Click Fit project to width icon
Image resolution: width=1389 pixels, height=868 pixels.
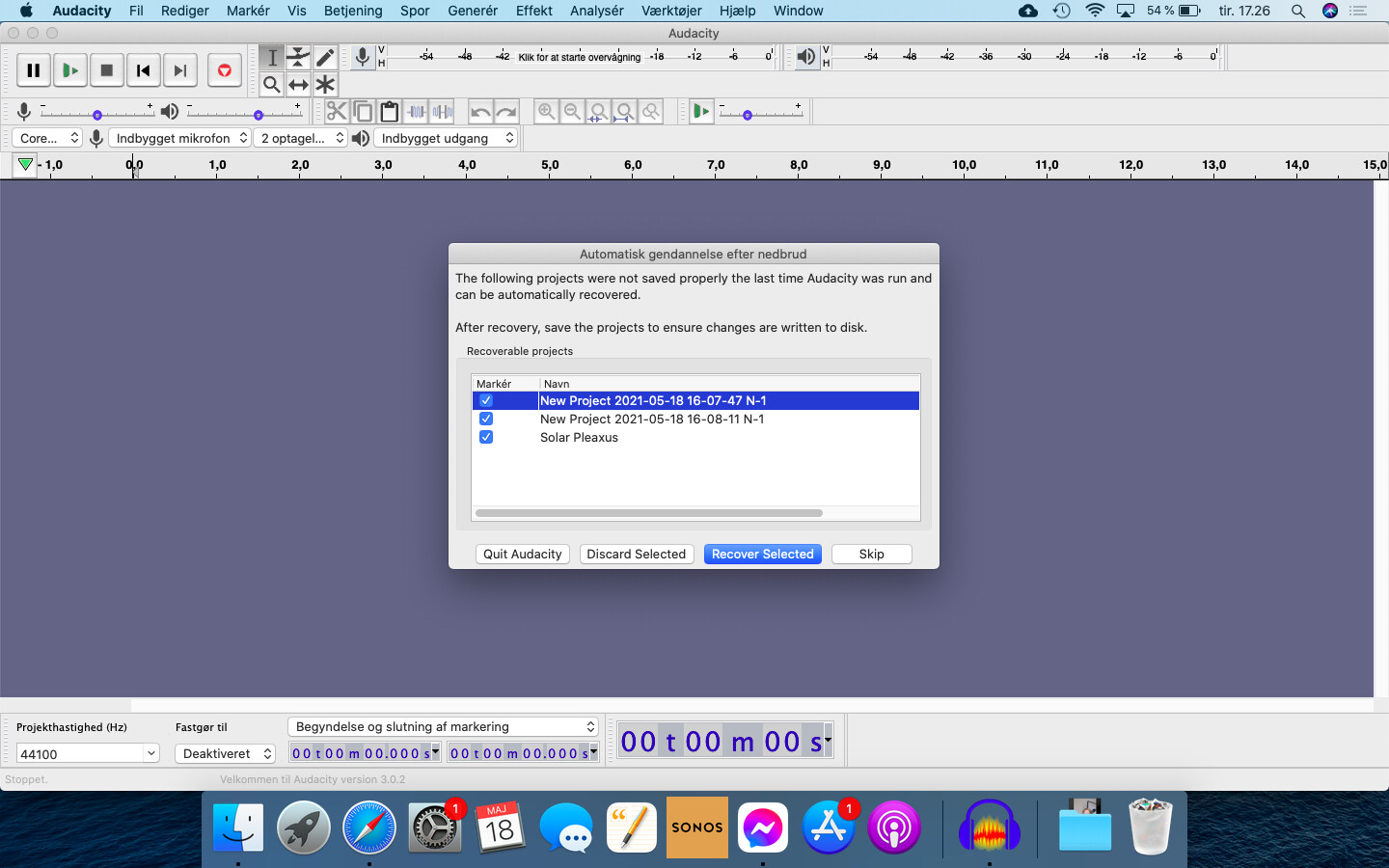pyautogui.click(x=625, y=112)
